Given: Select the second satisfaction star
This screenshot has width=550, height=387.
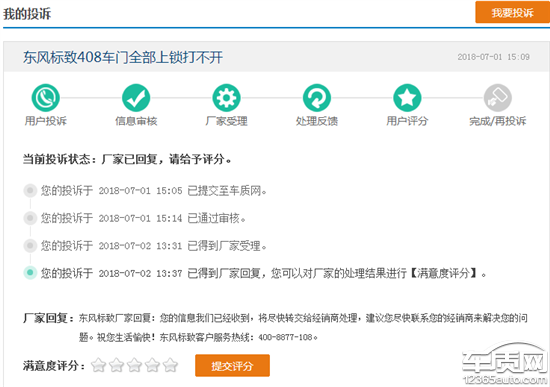Looking at the screenshot, I should point(116,365).
